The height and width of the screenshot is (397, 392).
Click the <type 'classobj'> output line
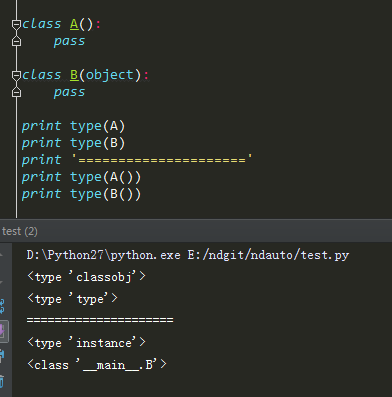(86, 277)
